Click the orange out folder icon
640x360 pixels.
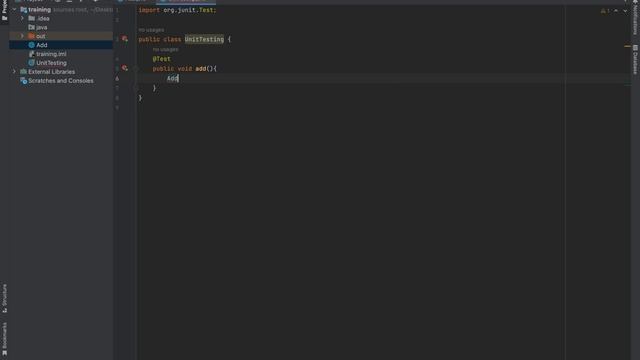click(x=31, y=36)
